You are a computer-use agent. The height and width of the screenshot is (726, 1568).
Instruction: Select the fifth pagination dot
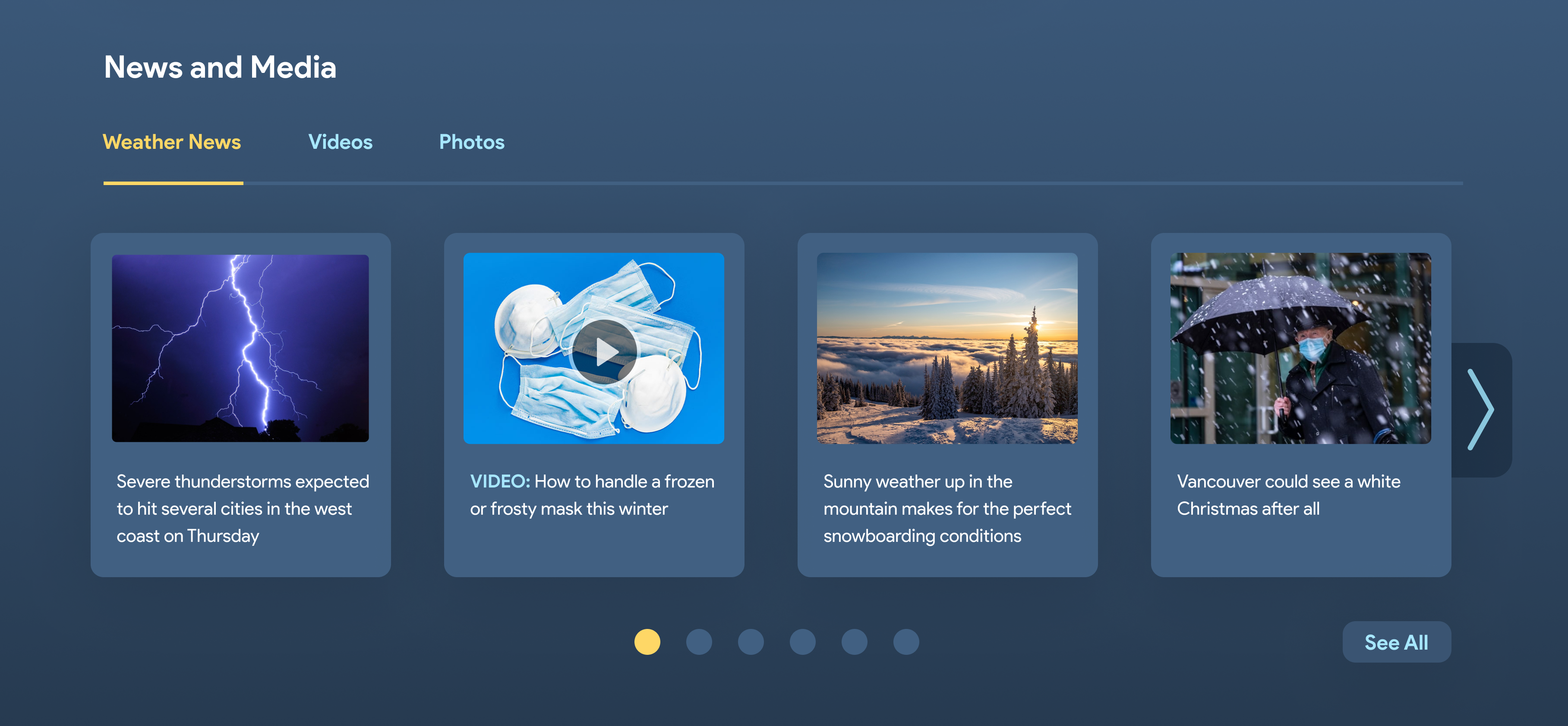[854, 642]
